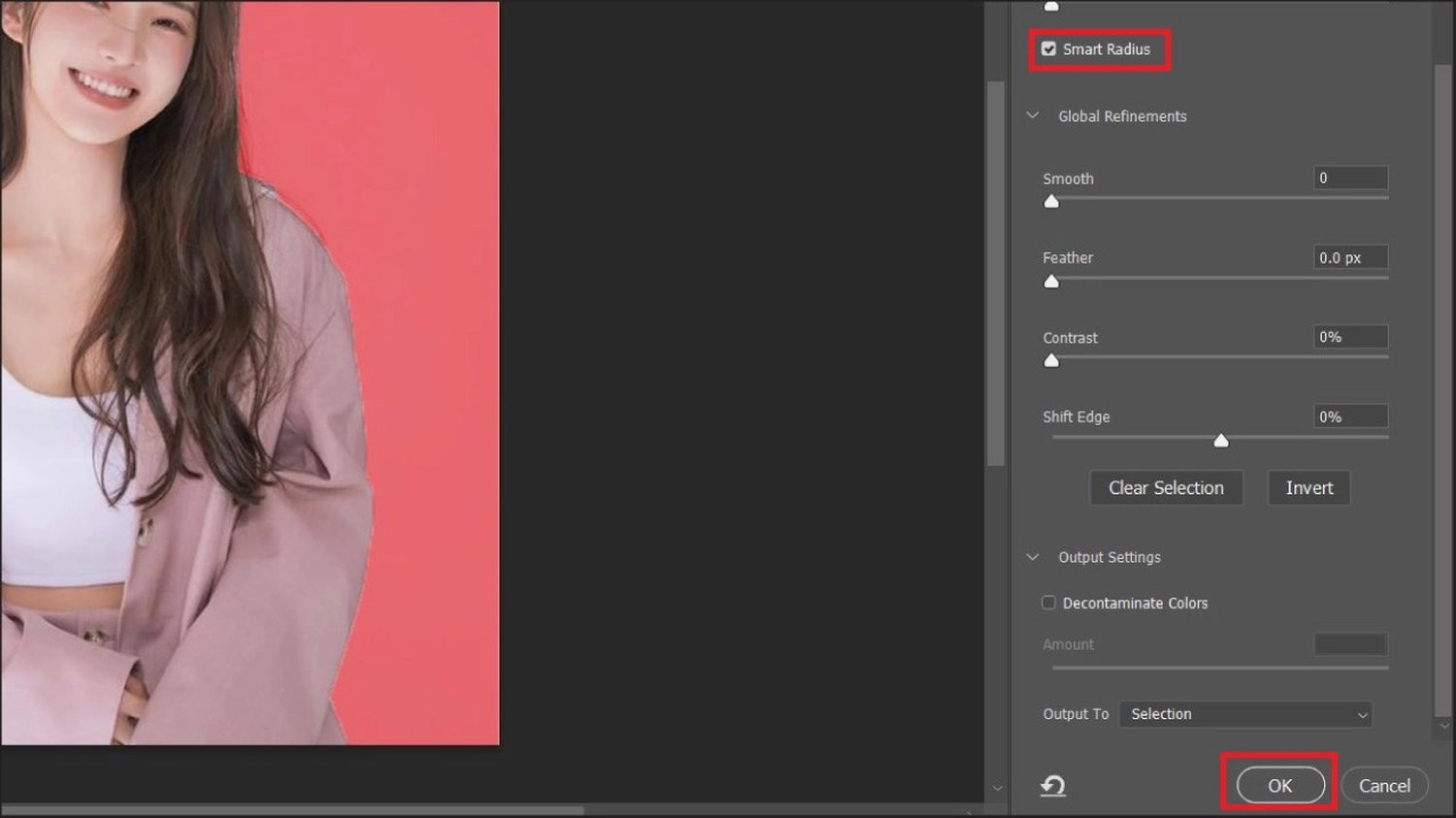Click the Decontaminate Colors label

pos(1135,604)
